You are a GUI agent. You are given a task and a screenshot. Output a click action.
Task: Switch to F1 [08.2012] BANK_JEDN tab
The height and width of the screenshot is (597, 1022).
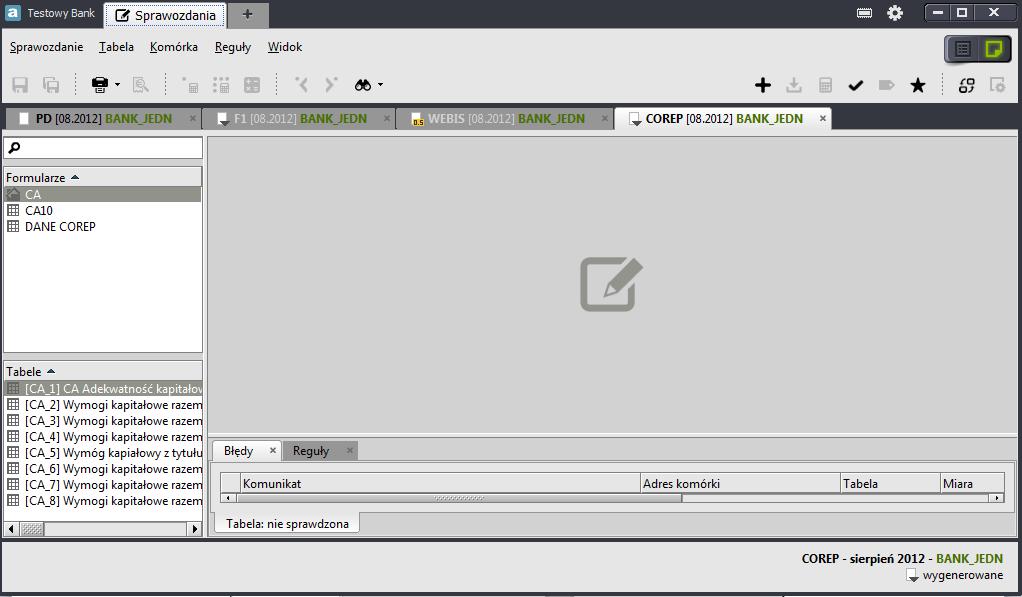tap(300, 119)
